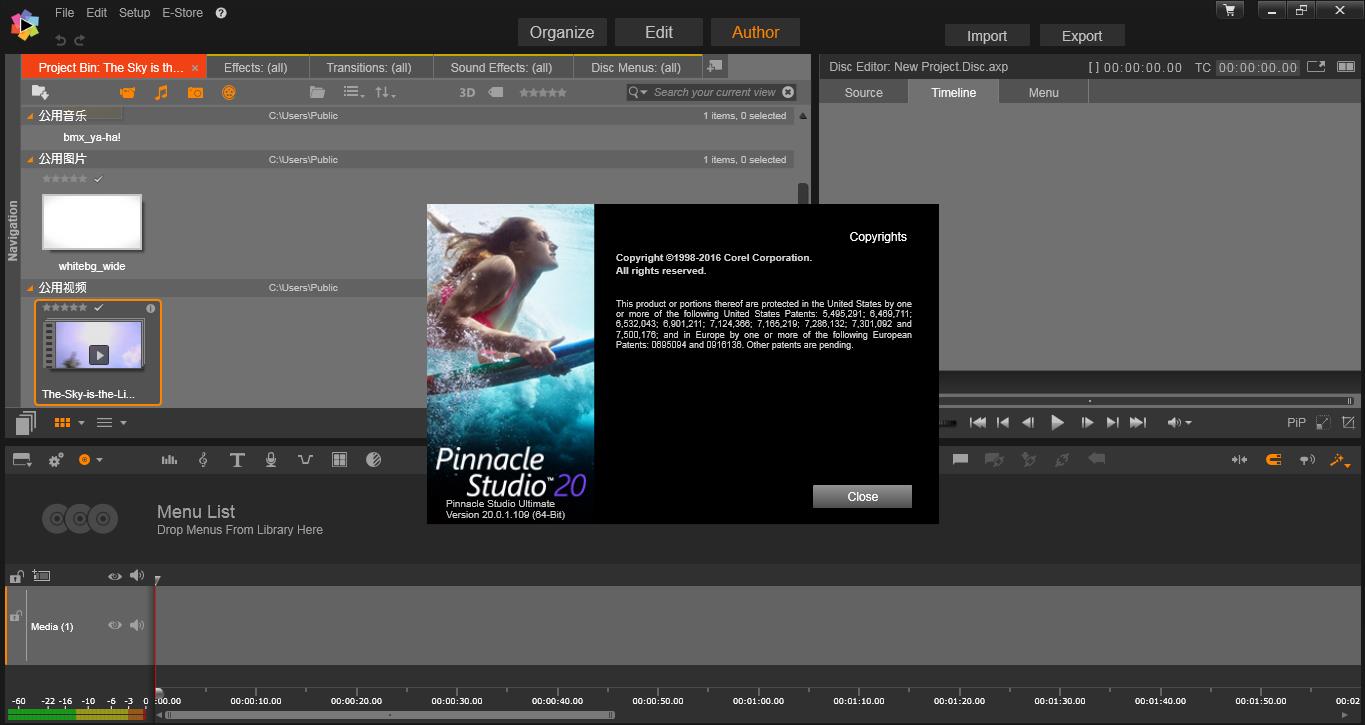Toggle dual preview mode icon
Image resolution: width=1365 pixels, height=725 pixels.
tap(1344, 67)
